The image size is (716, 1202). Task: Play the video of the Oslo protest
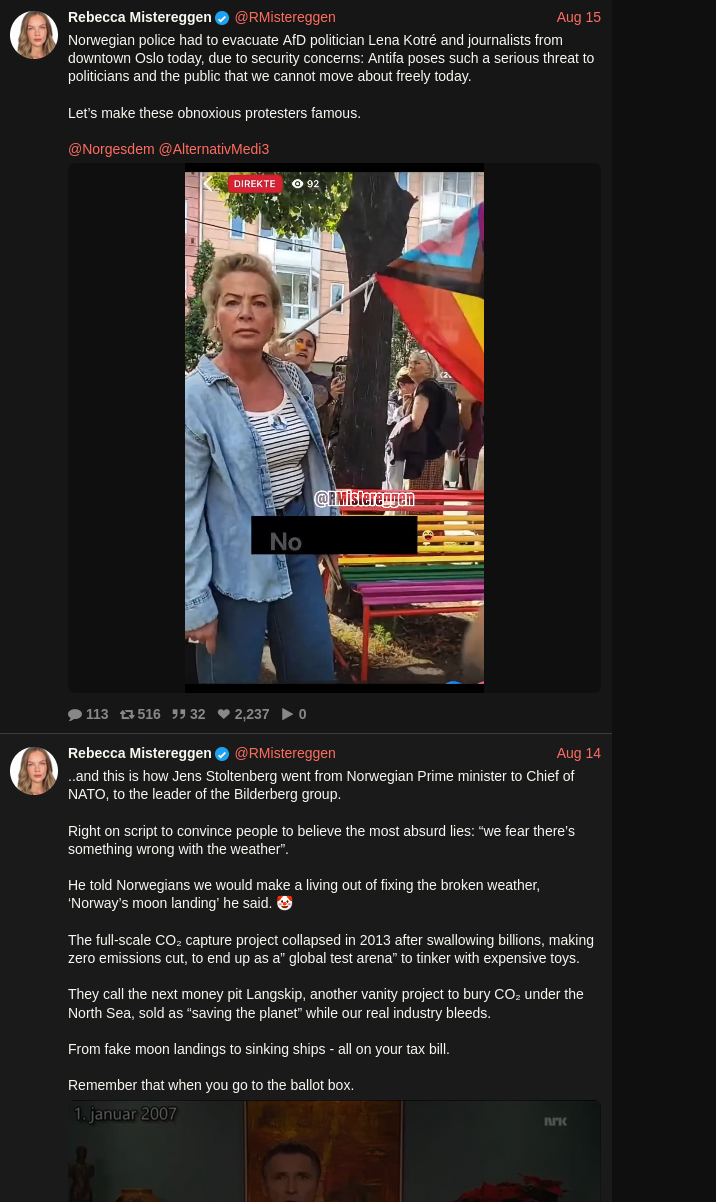tap(335, 428)
